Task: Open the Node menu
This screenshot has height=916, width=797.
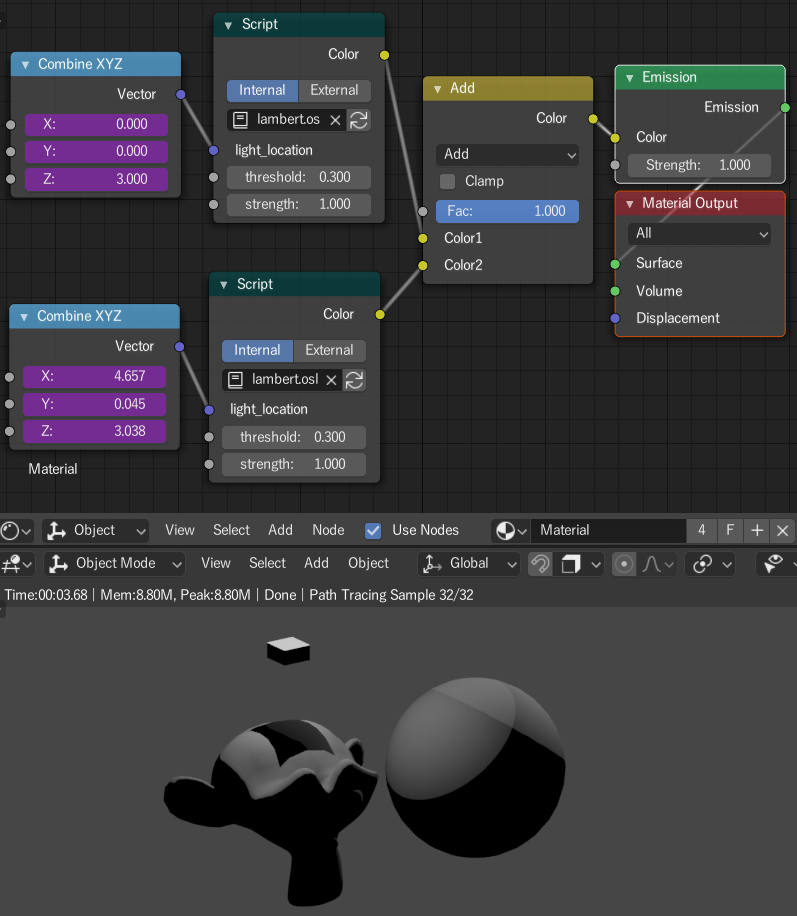Action: tap(328, 530)
